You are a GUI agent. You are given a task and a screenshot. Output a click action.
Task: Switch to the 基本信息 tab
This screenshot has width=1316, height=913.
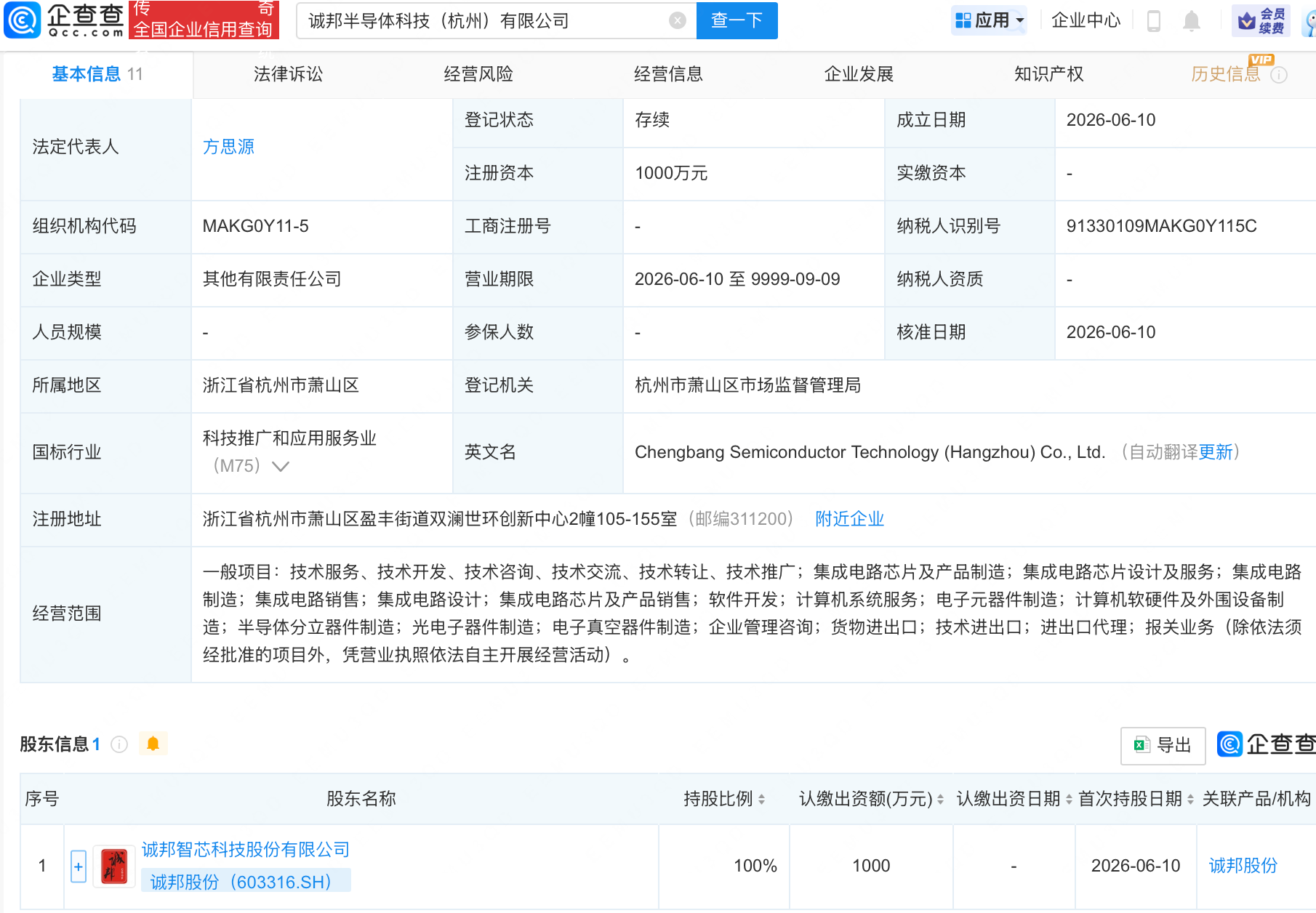[97, 74]
